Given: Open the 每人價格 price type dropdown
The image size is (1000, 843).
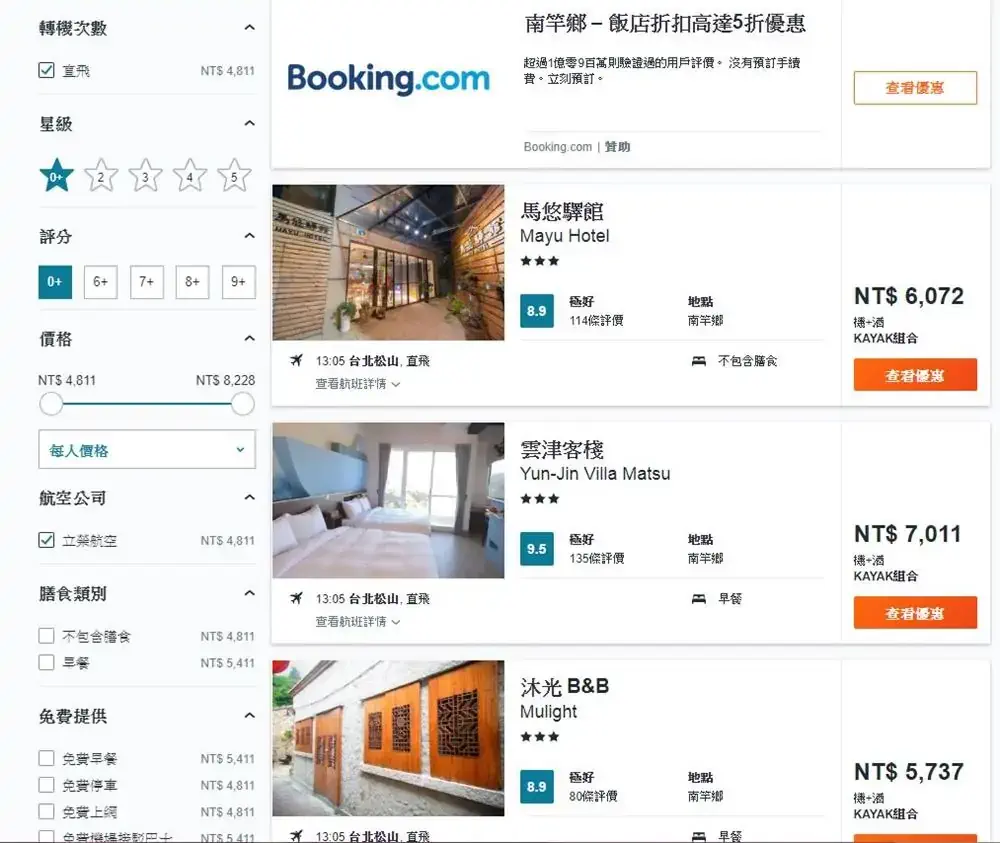Looking at the screenshot, I should click(x=147, y=450).
